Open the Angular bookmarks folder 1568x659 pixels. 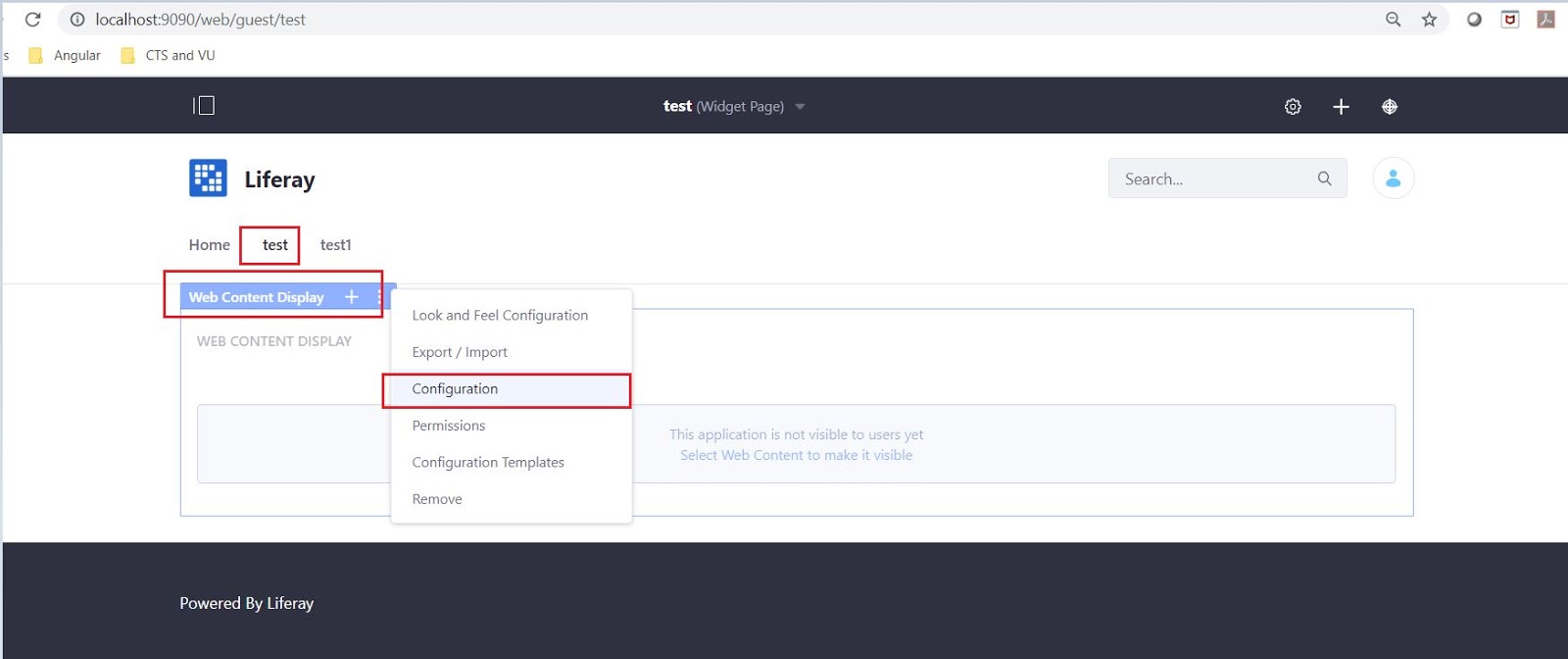coord(65,56)
